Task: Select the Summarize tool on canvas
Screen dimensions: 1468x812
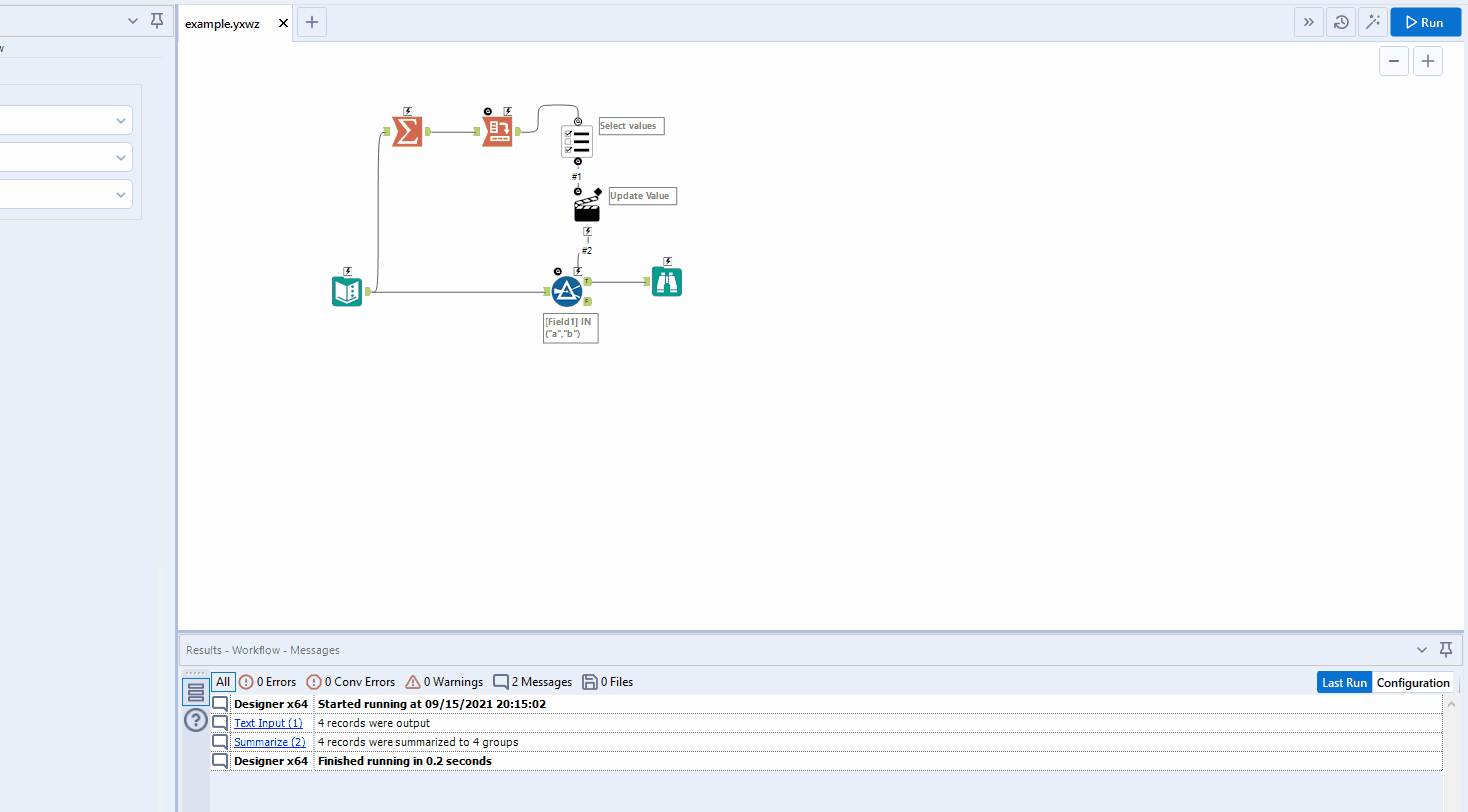Action: pos(406,131)
